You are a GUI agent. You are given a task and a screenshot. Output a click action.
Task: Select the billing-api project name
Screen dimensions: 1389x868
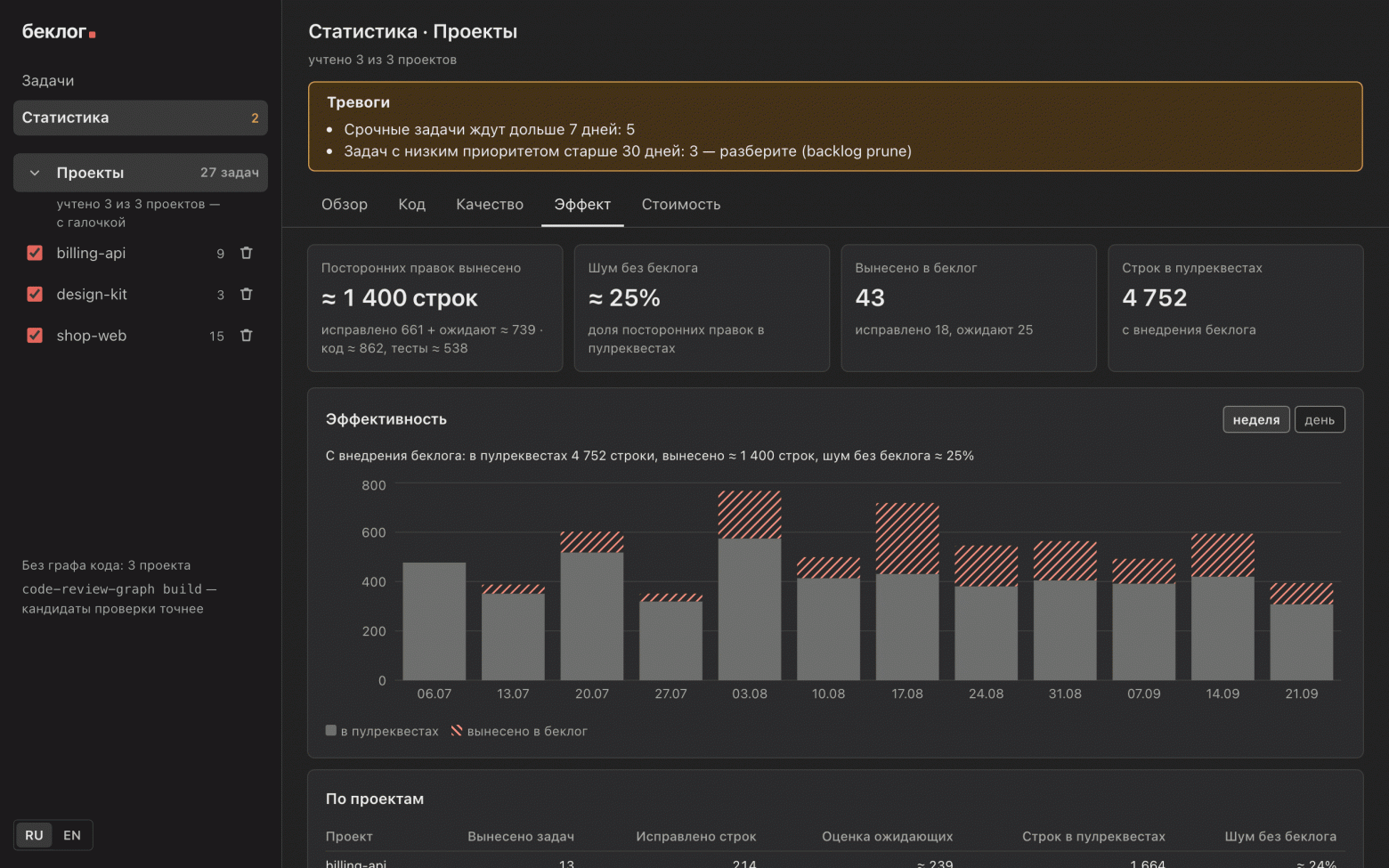[x=91, y=253]
